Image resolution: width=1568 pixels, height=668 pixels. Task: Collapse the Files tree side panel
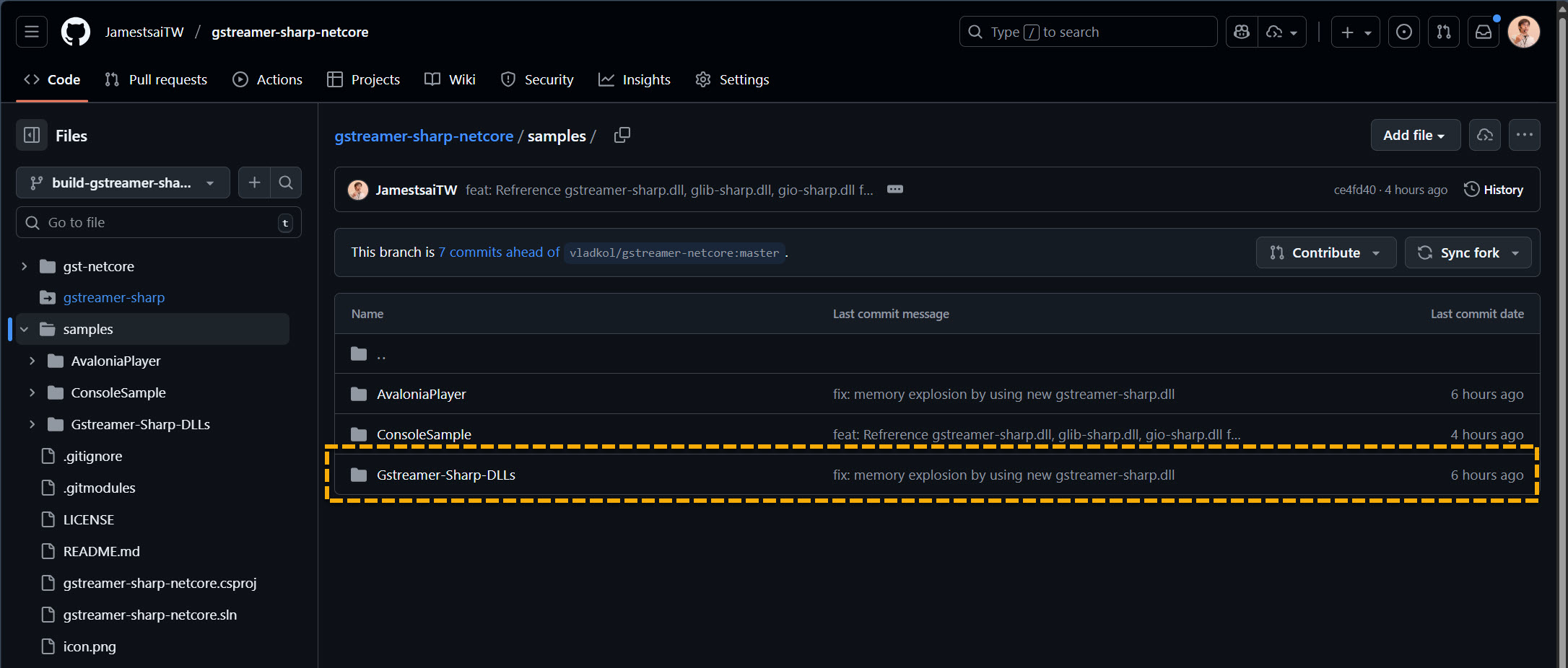pyautogui.click(x=32, y=136)
